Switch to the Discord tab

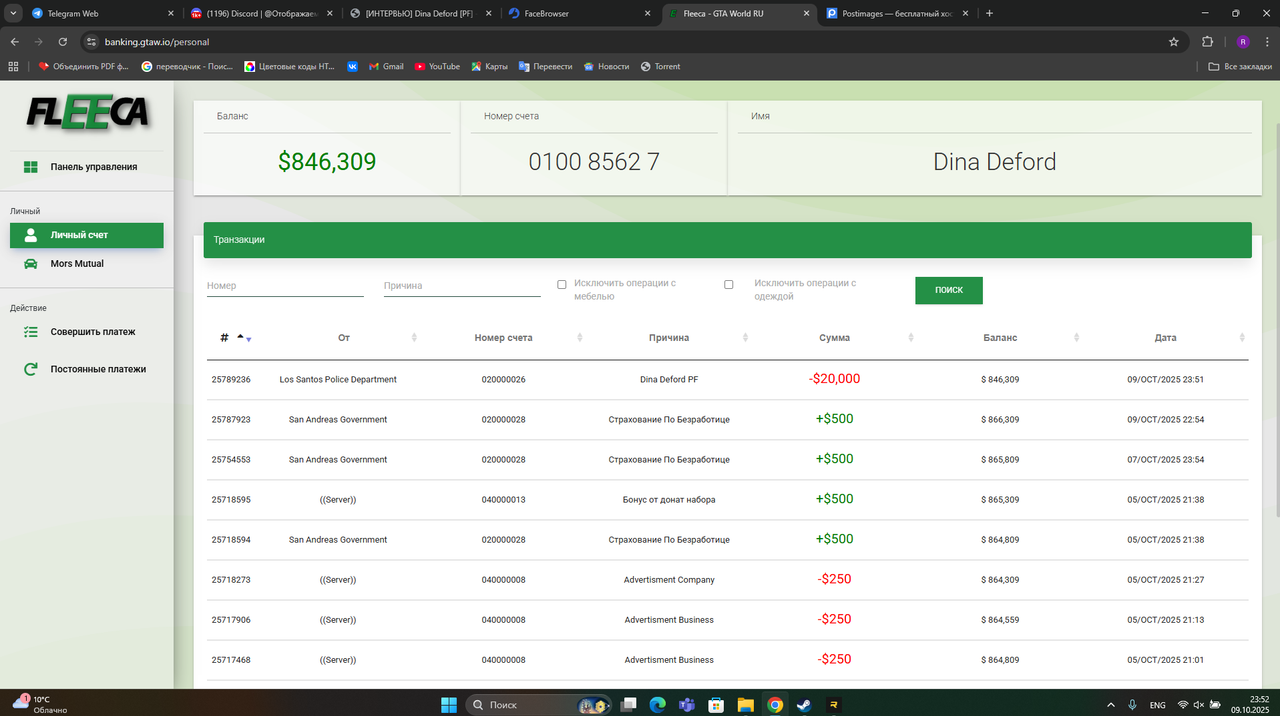tap(262, 14)
